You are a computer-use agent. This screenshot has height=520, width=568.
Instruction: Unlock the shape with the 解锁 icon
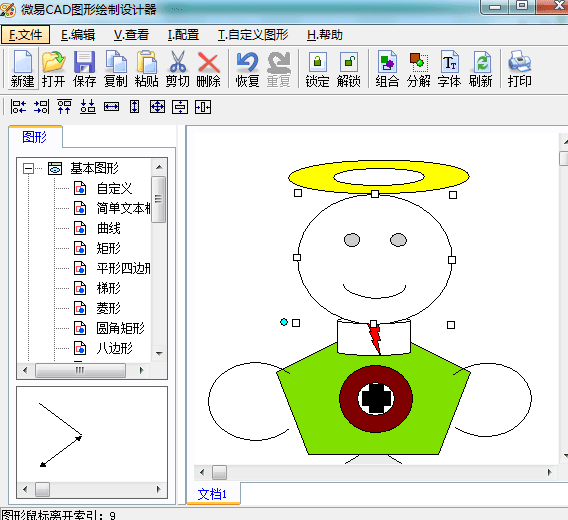point(349,69)
